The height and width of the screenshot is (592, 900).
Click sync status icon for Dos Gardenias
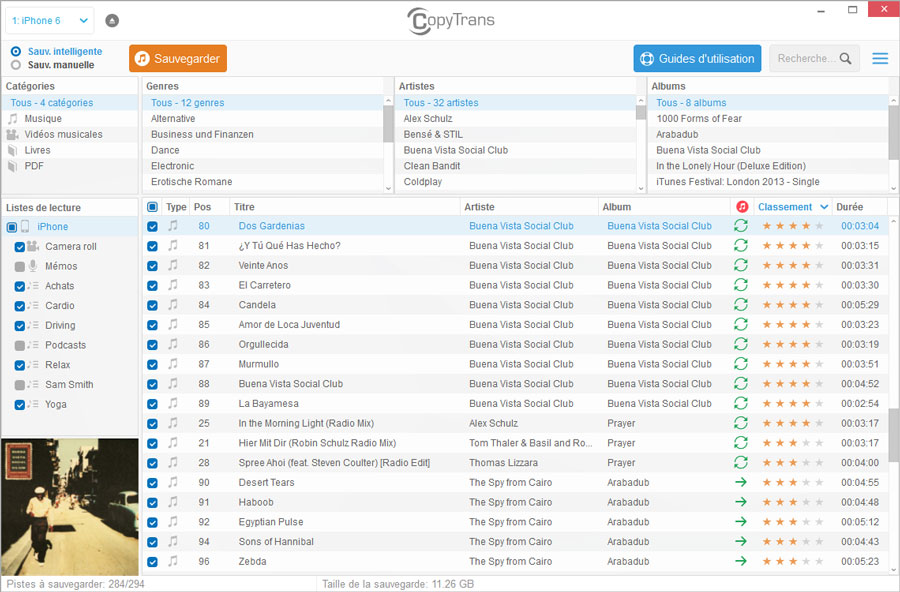(x=741, y=226)
